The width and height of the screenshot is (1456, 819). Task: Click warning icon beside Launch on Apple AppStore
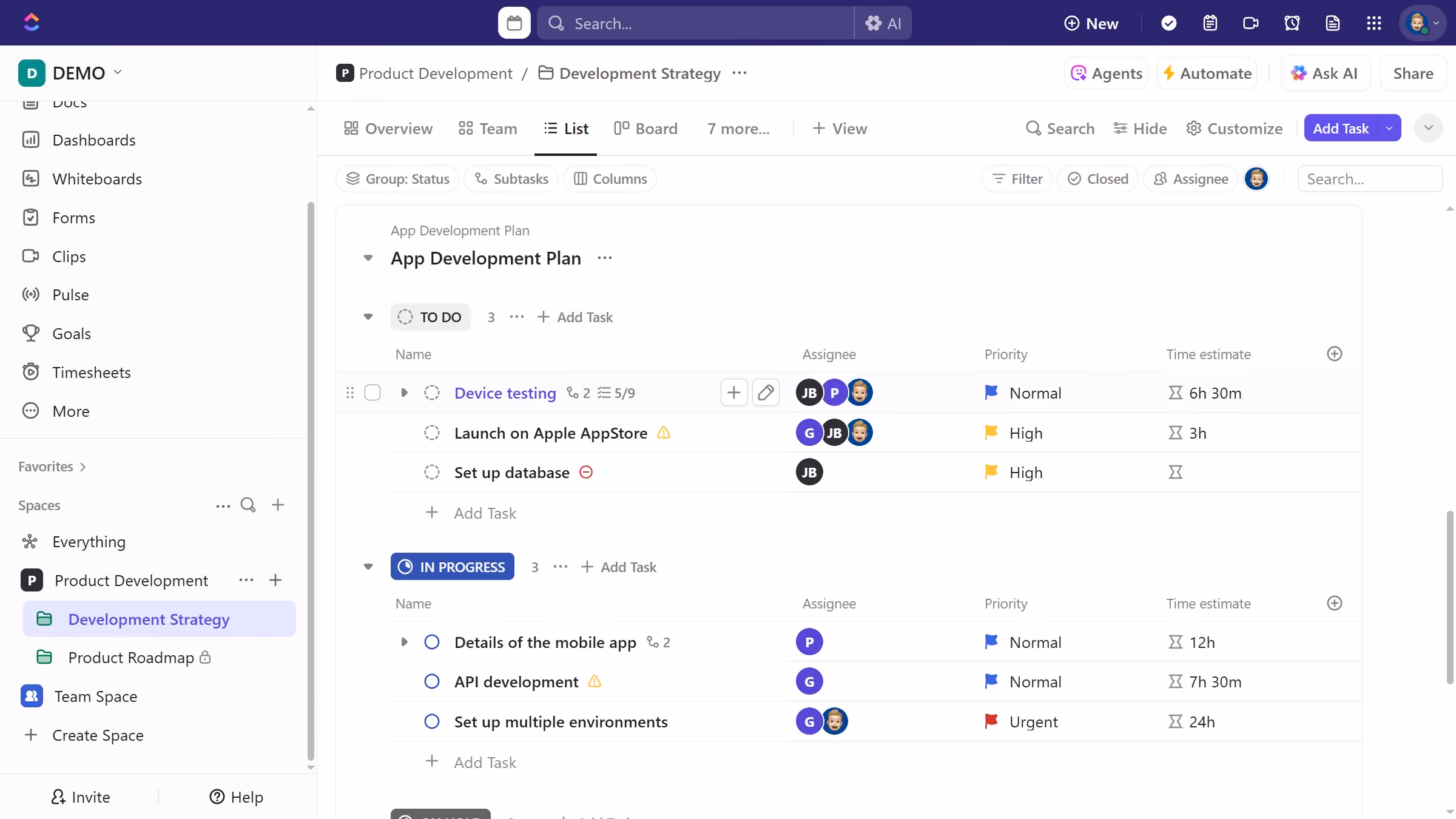pyautogui.click(x=664, y=433)
